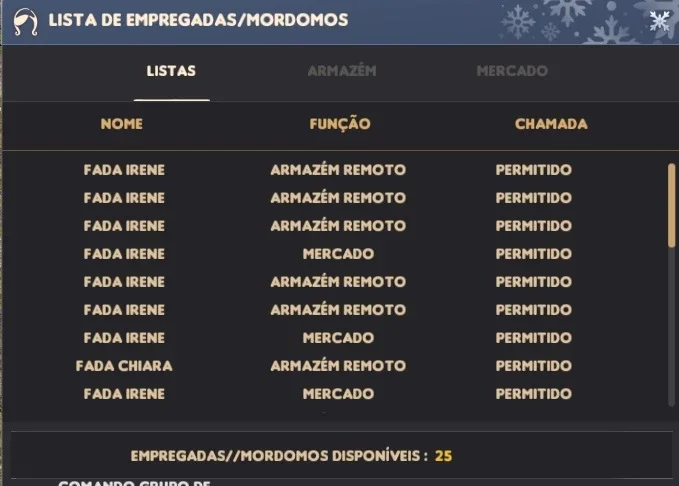Open the Mercado tab
Image resolution: width=679 pixels, height=486 pixels.
pyautogui.click(x=512, y=71)
